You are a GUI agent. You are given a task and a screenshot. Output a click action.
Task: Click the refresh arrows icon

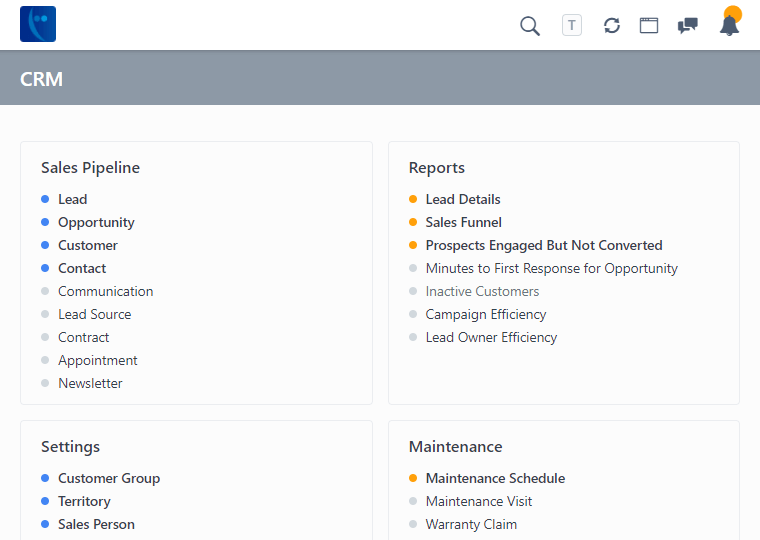point(612,25)
